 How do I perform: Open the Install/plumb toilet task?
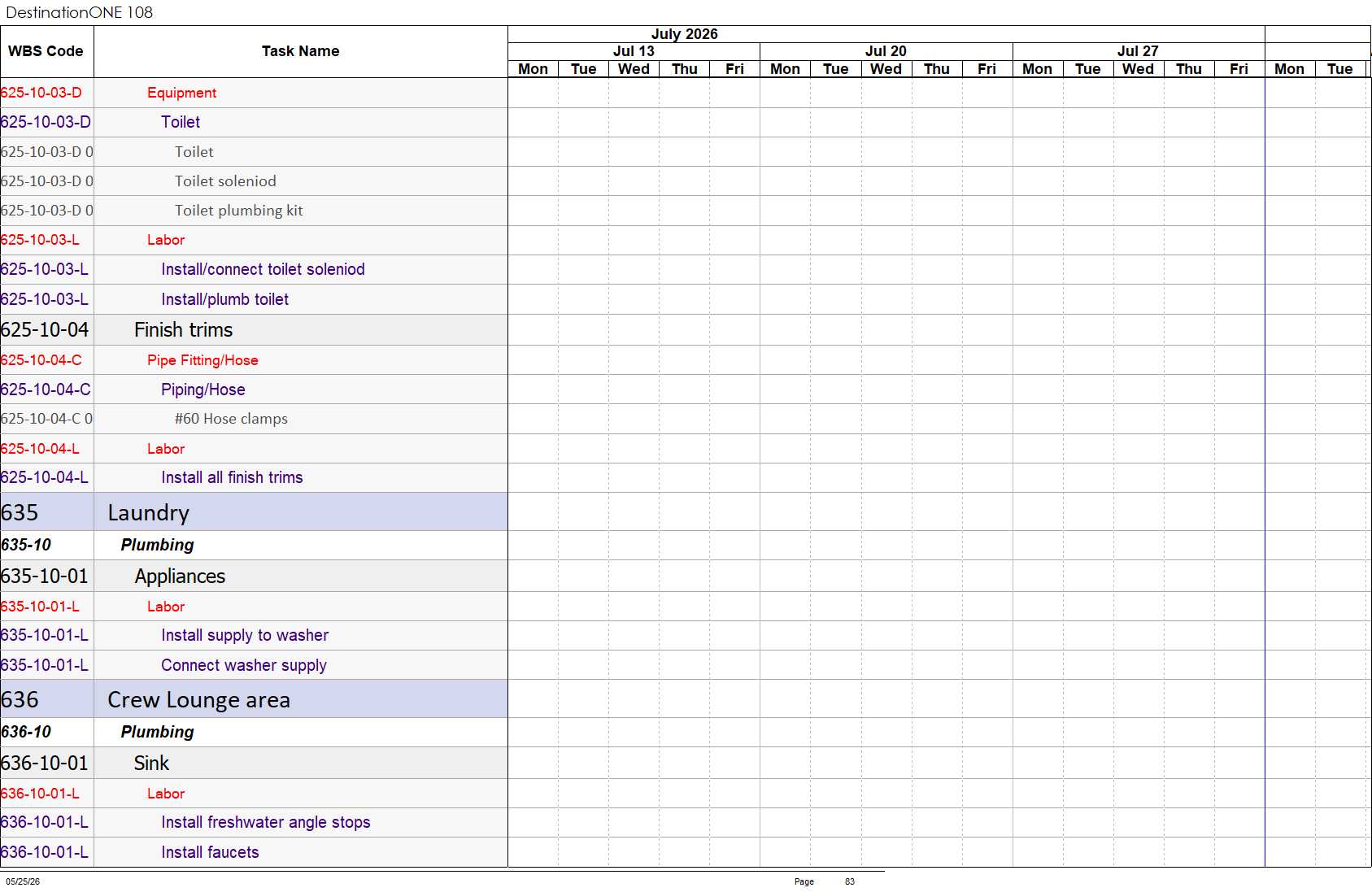(x=224, y=299)
